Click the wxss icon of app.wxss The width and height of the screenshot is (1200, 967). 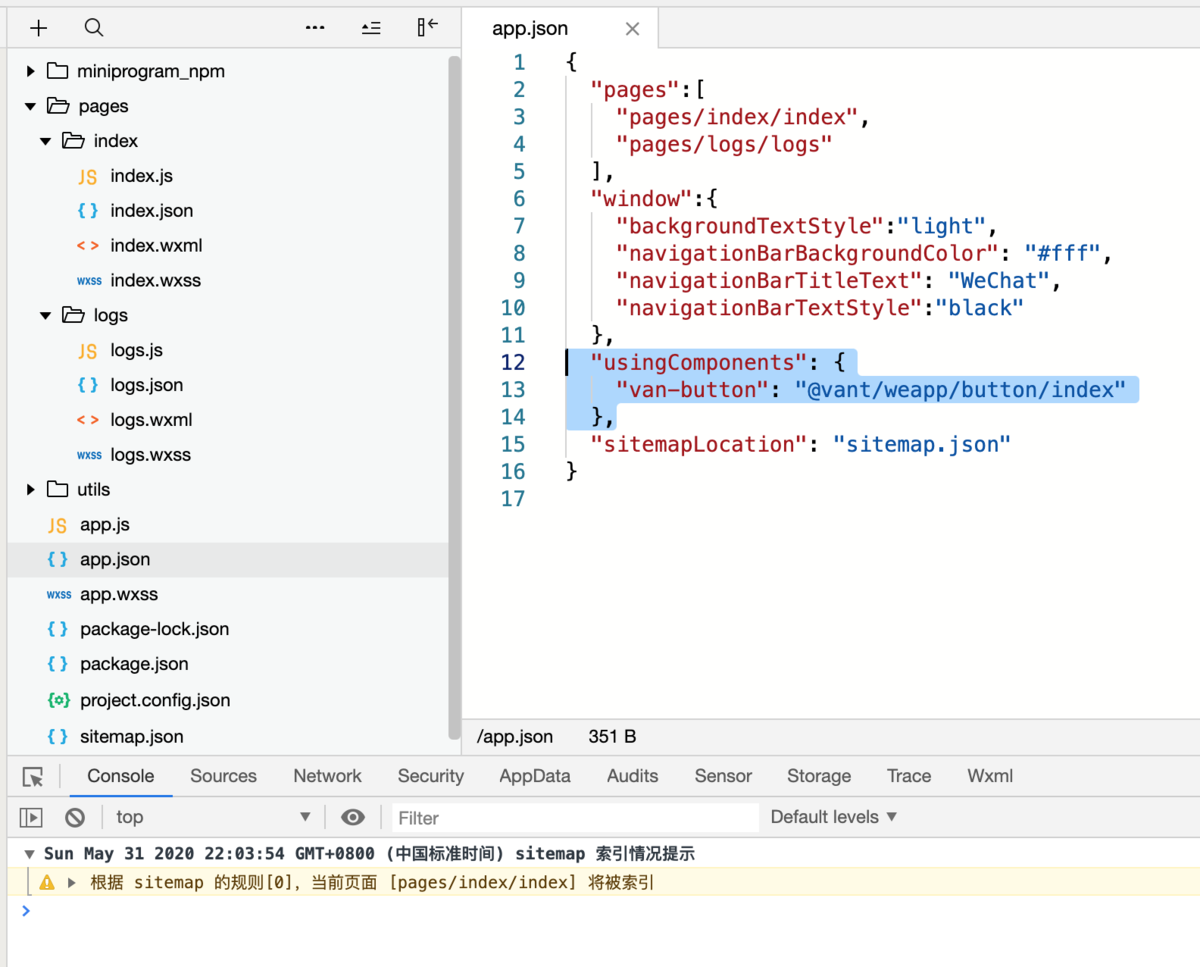point(59,594)
